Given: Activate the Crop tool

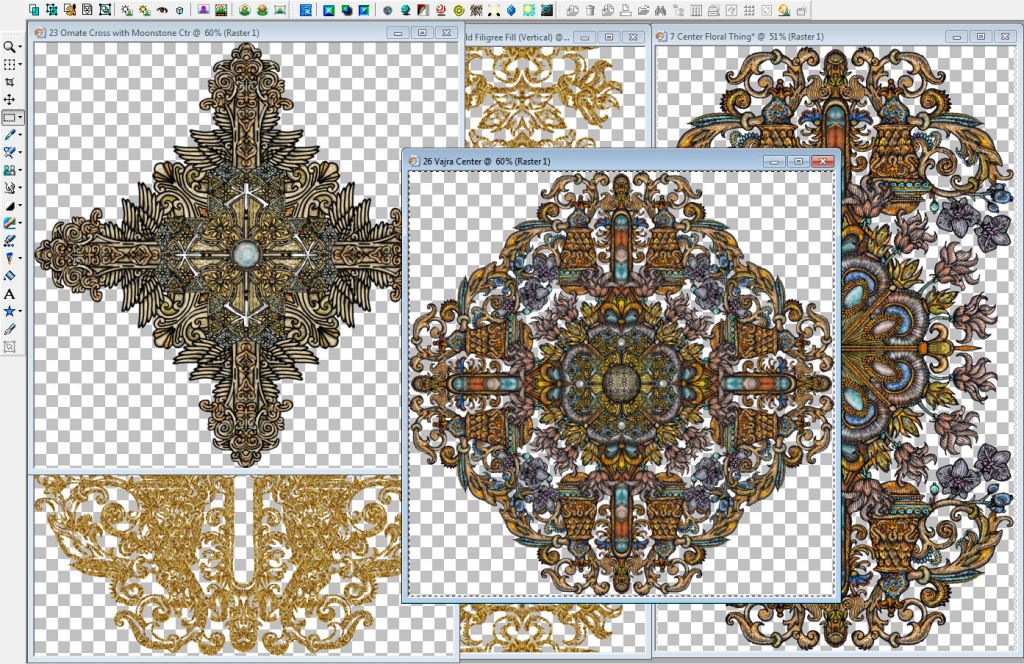Looking at the screenshot, I should coord(9,82).
